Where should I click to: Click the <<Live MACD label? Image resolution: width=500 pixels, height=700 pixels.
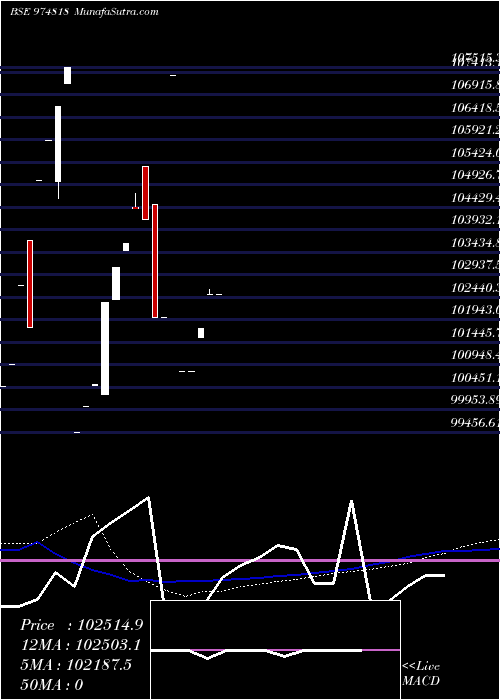[x=421, y=673]
